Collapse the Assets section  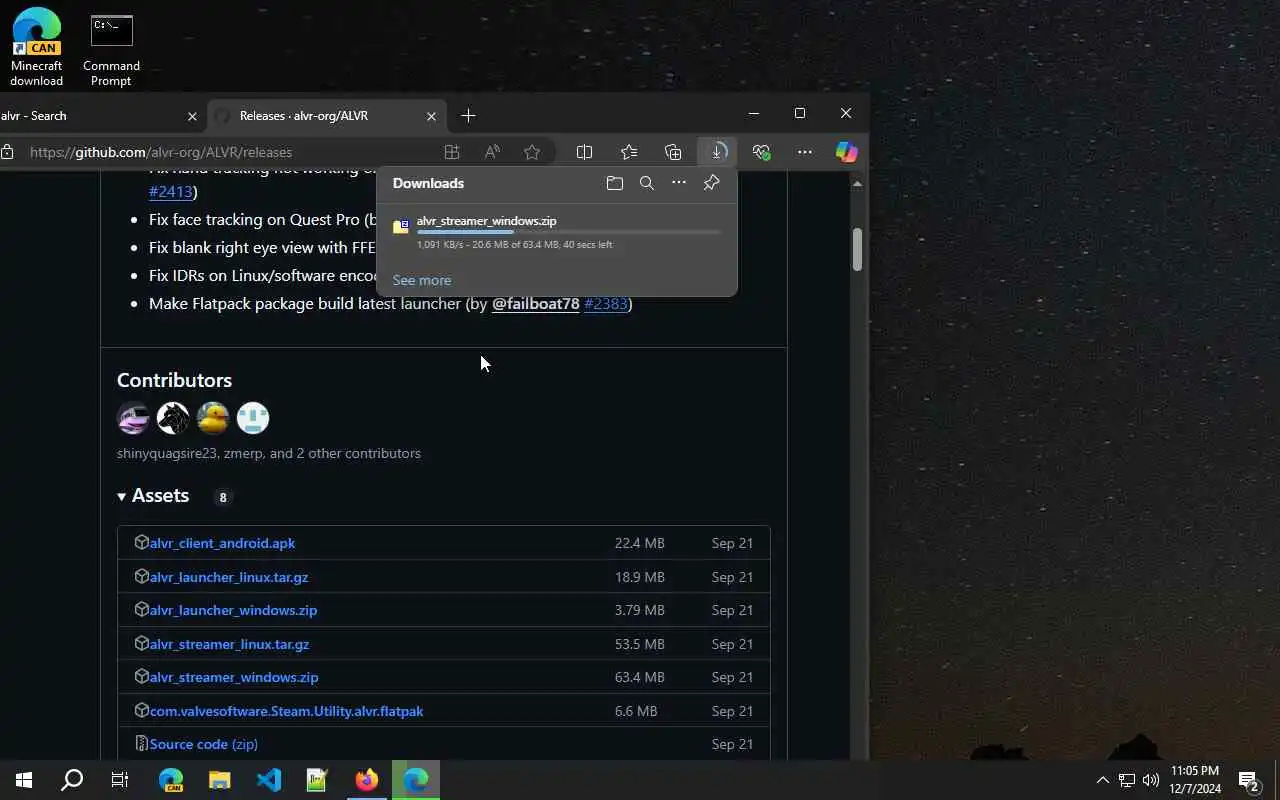pyautogui.click(x=153, y=496)
